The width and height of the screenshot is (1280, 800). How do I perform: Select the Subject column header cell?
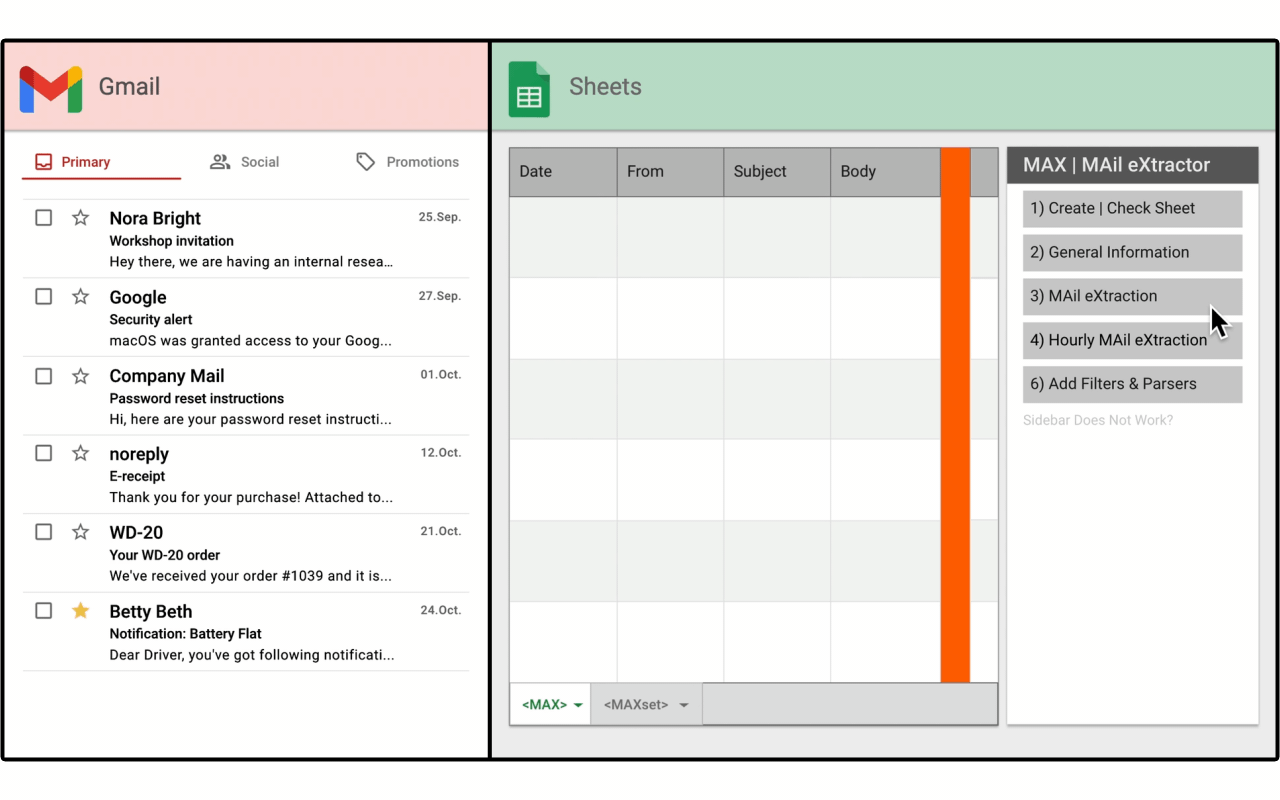(777, 172)
